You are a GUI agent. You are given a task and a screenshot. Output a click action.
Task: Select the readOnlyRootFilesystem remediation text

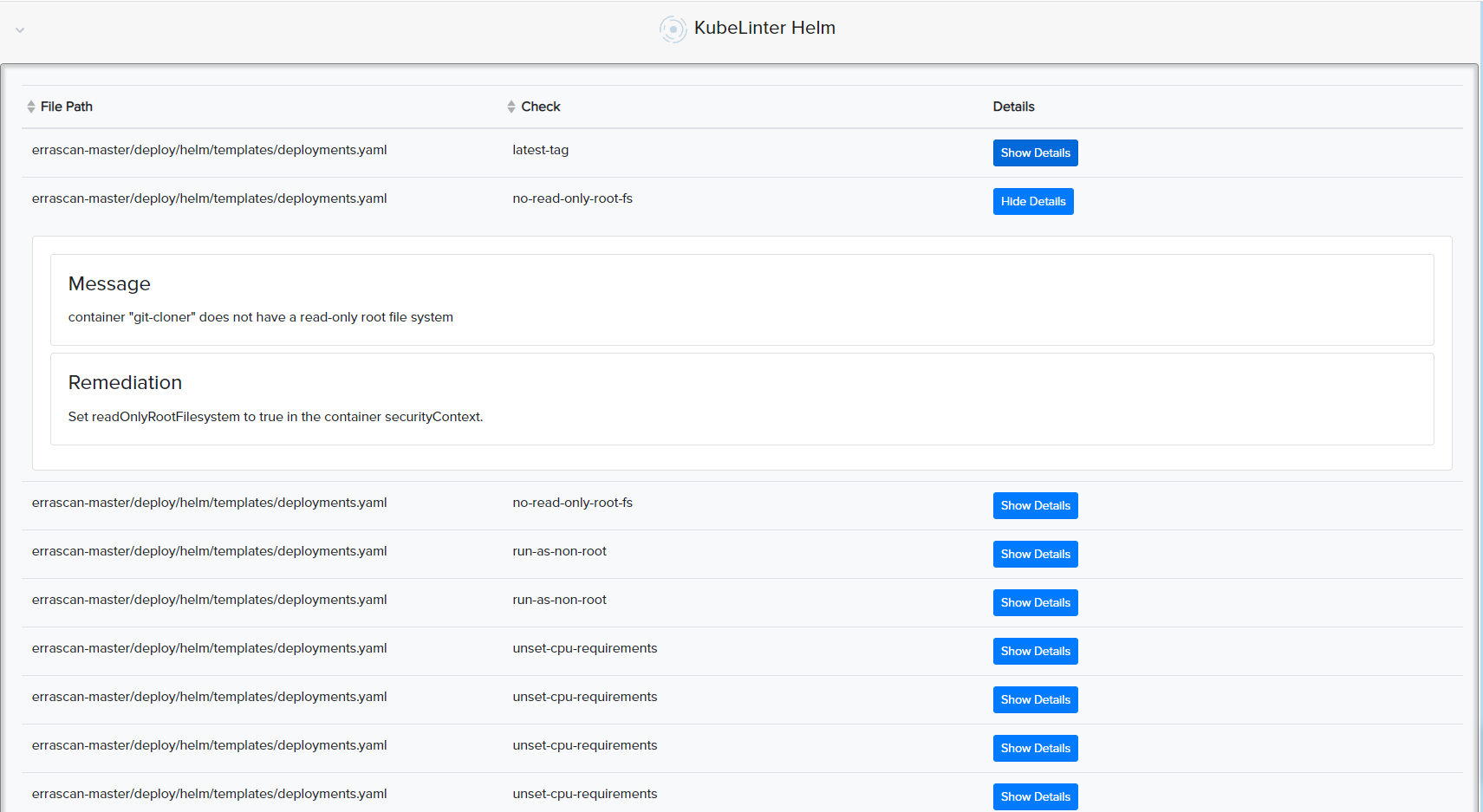[276, 417]
